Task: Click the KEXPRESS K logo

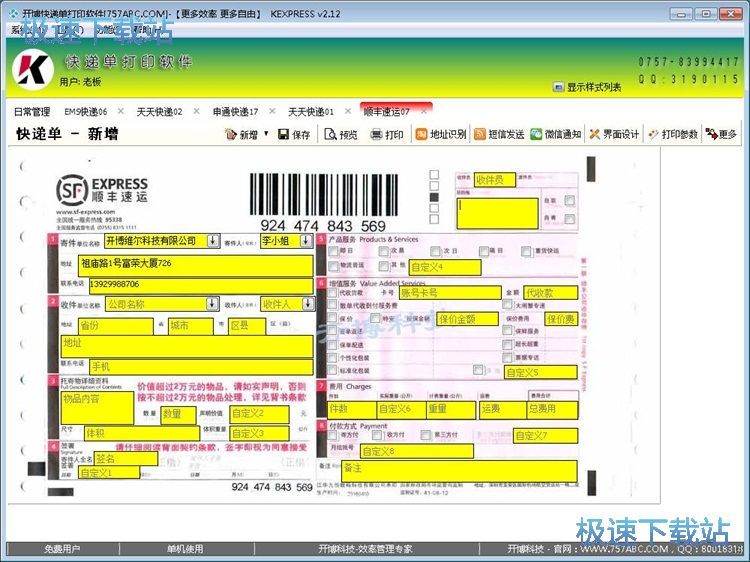Action: [33, 69]
